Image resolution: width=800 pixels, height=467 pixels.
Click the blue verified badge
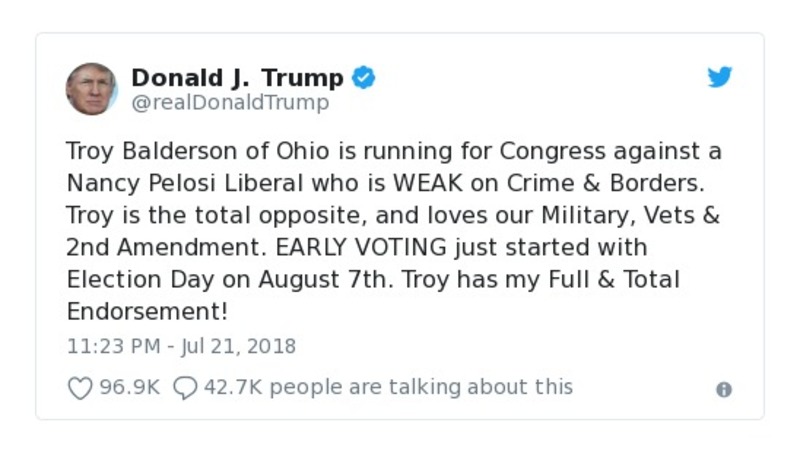(364, 78)
